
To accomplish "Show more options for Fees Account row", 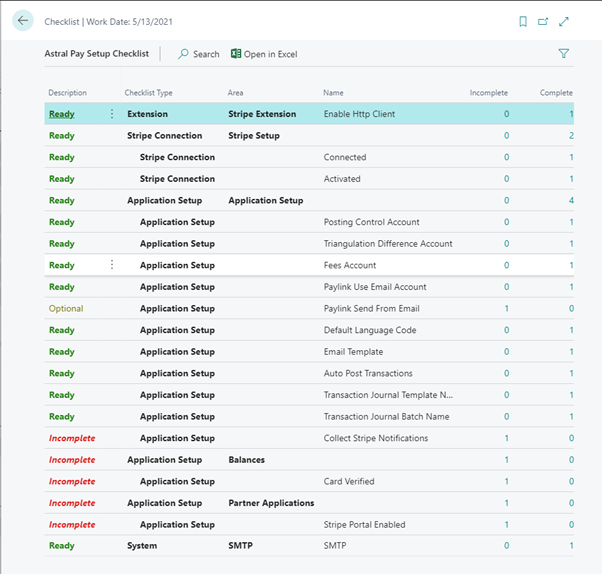I will point(112,265).
